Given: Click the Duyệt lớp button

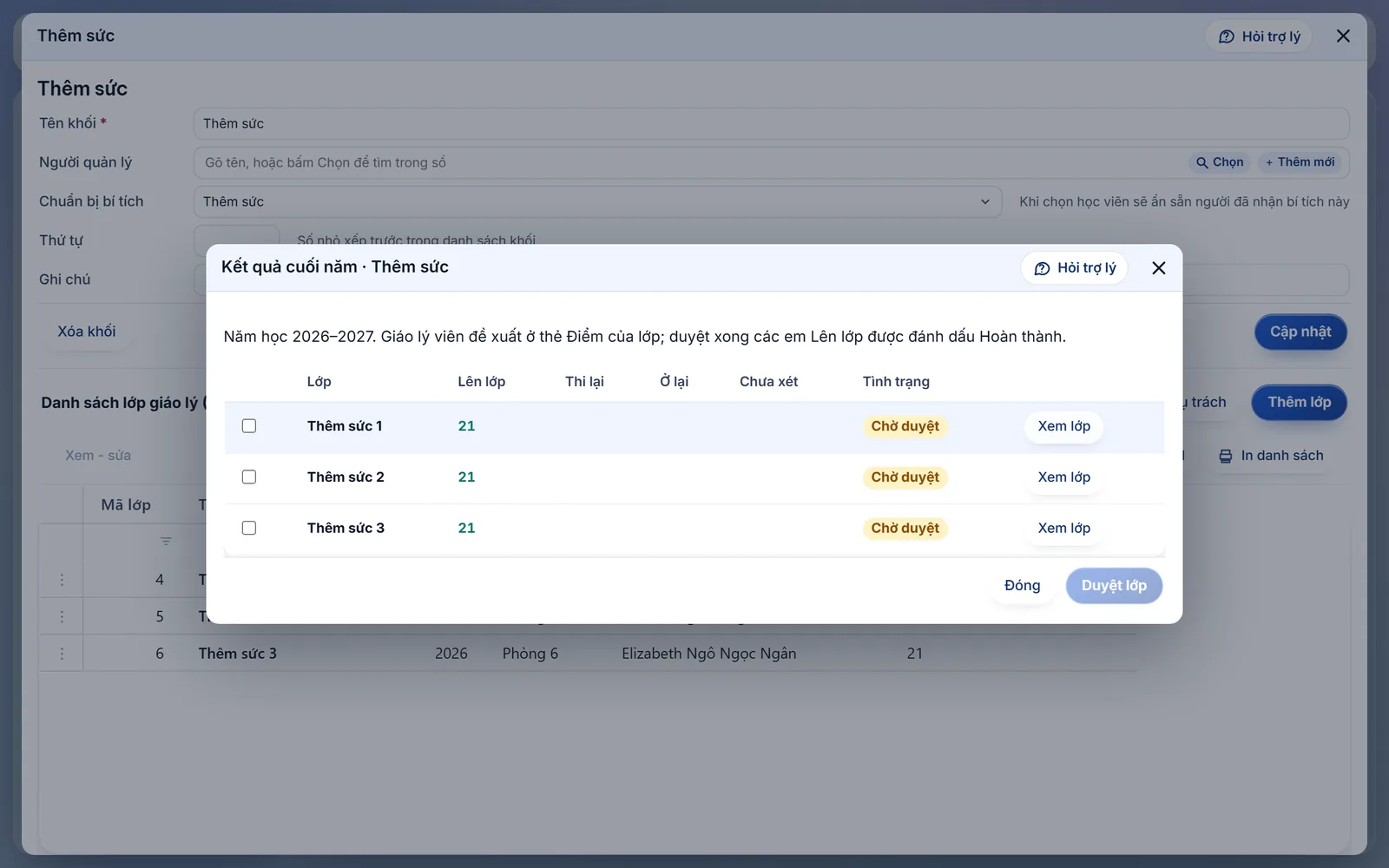Looking at the screenshot, I should (x=1114, y=586).
